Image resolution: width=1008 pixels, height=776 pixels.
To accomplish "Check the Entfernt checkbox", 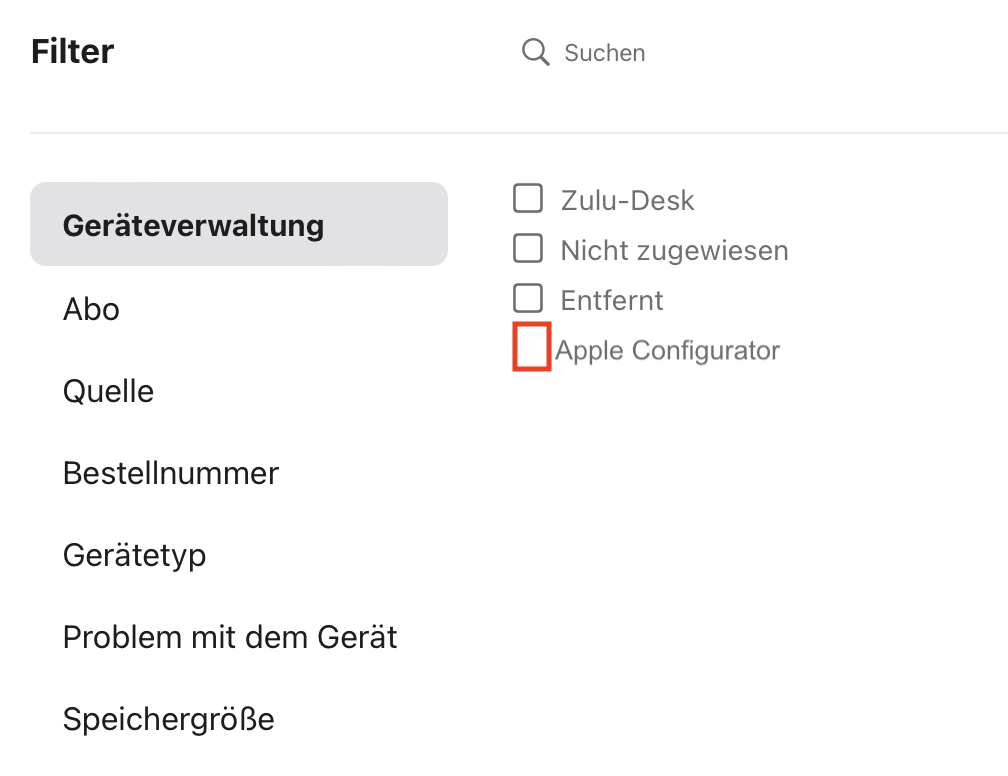I will (528, 298).
